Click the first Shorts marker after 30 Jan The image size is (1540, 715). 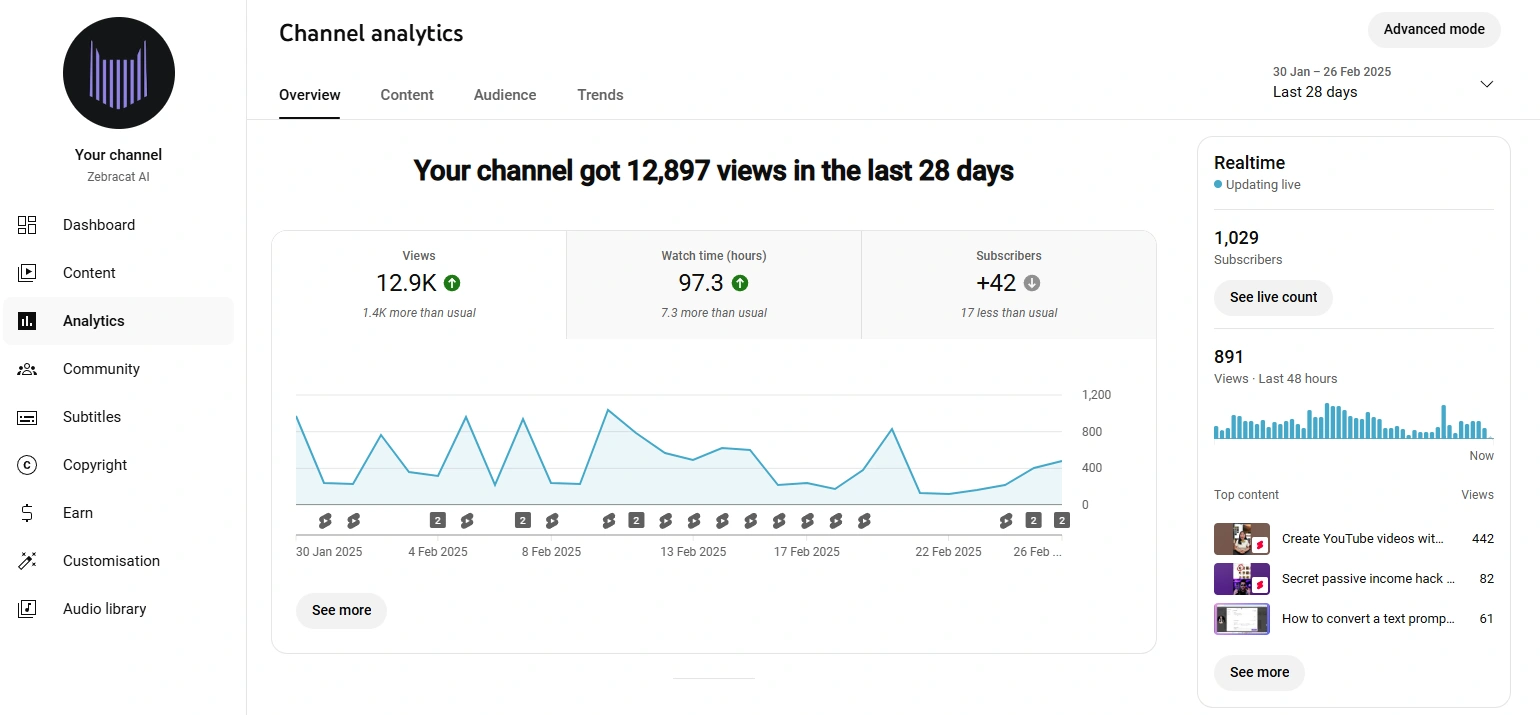pos(325,520)
